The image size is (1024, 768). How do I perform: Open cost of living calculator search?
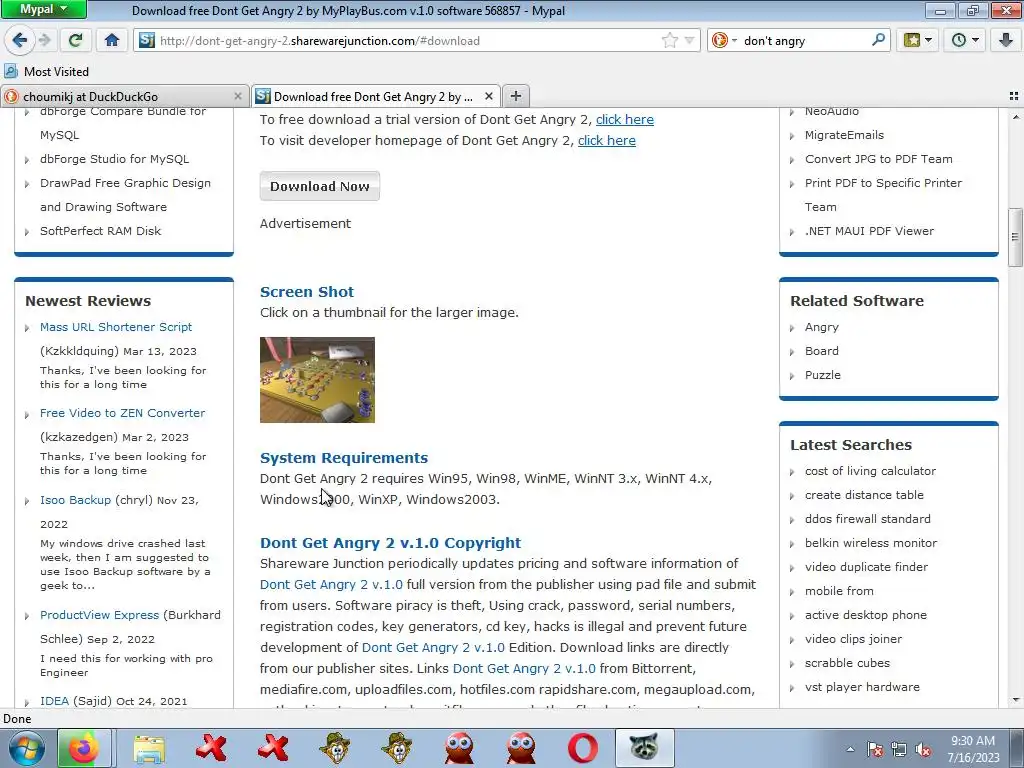[870, 471]
